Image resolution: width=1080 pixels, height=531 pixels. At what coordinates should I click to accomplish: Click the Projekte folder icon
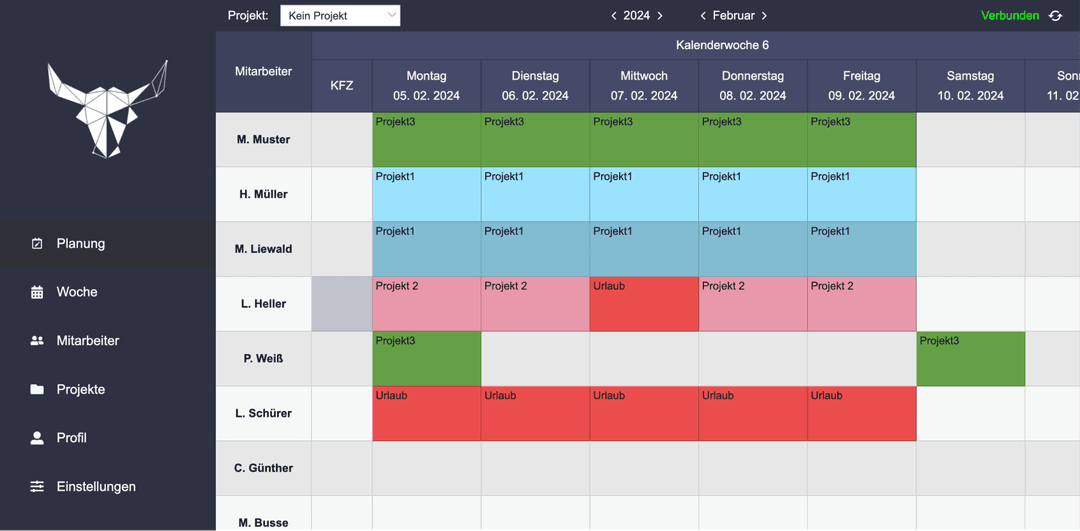click(x=37, y=390)
